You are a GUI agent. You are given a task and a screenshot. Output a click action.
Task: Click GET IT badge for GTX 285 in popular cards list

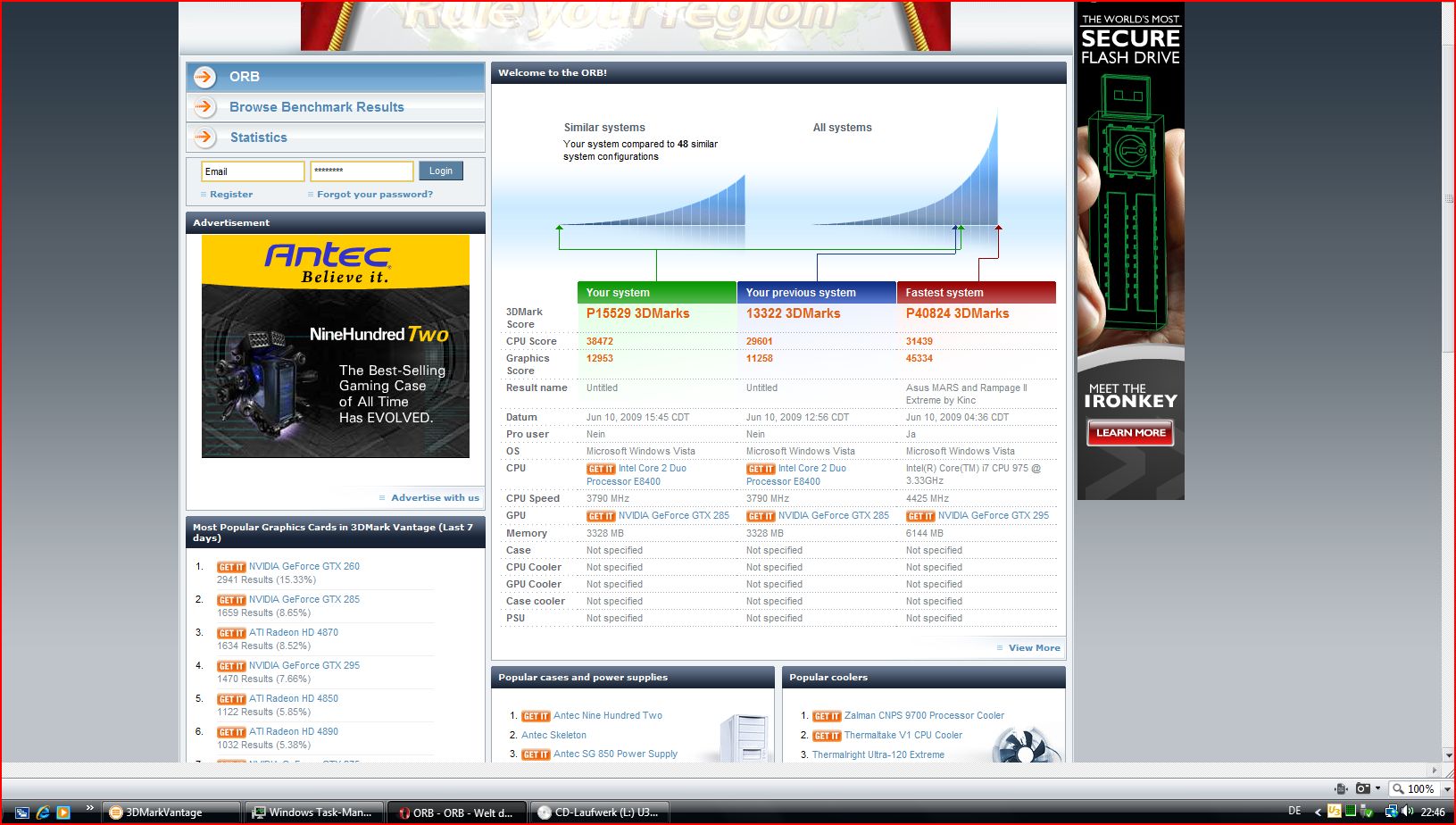click(231, 600)
